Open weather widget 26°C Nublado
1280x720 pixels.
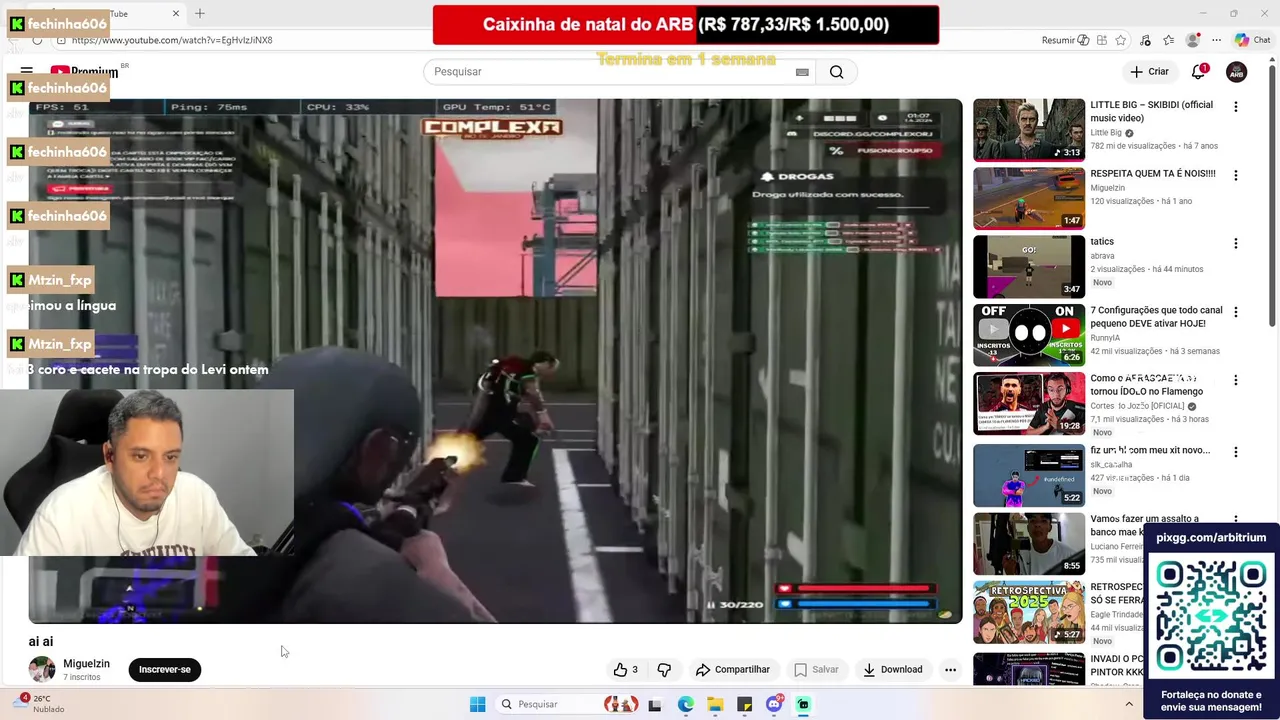tap(40, 704)
